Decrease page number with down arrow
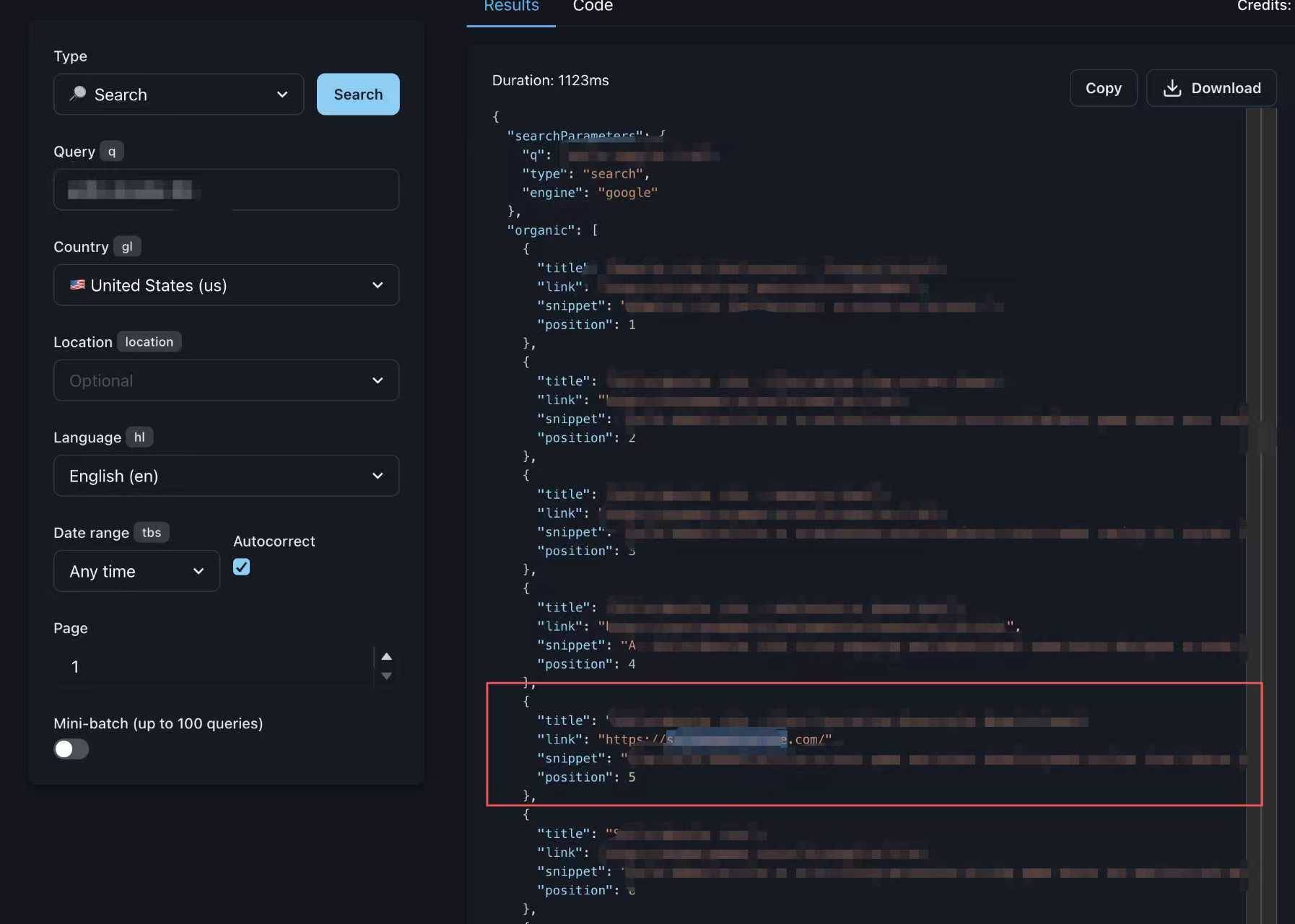The height and width of the screenshot is (924, 1295). pyautogui.click(x=387, y=676)
